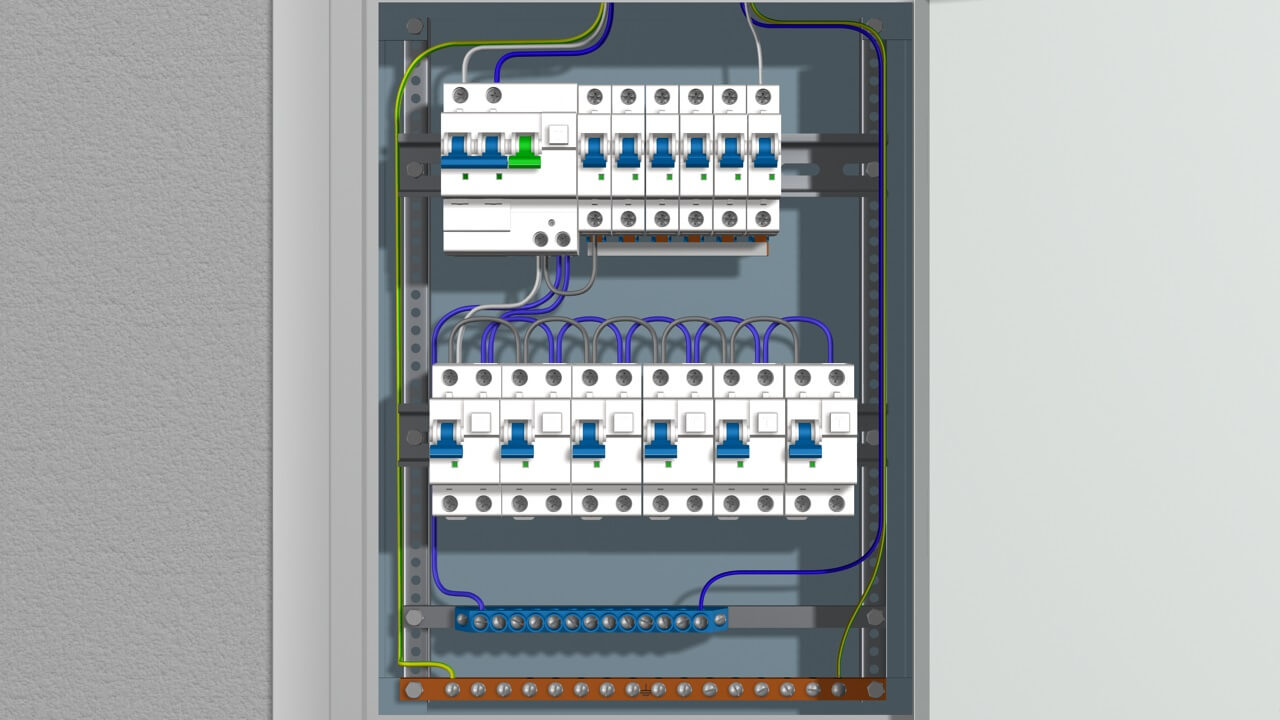Push the white test button on the main RCD
The image size is (1280, 720).
point(559,134)
